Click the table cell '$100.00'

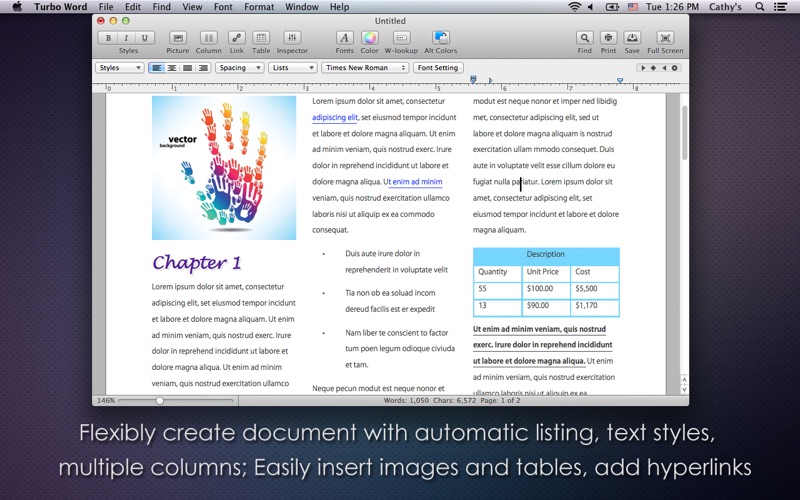(x=545, y=289)
